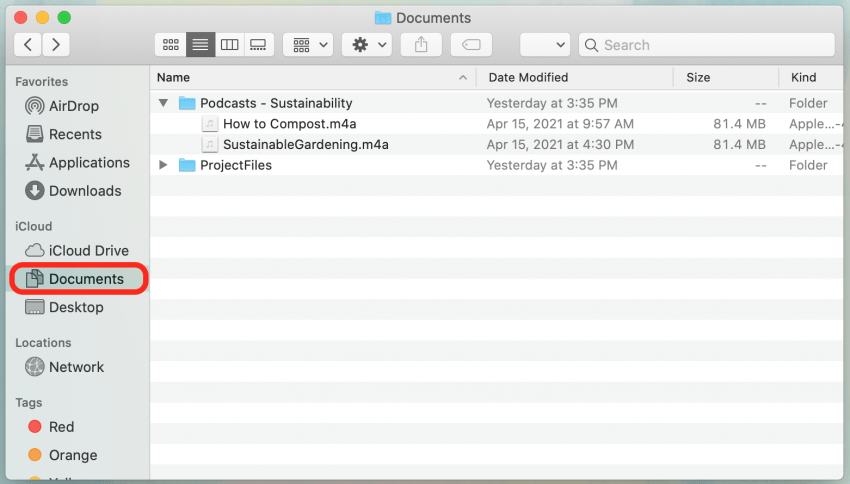Go to Downloads in the sidebar

[85, 191]
